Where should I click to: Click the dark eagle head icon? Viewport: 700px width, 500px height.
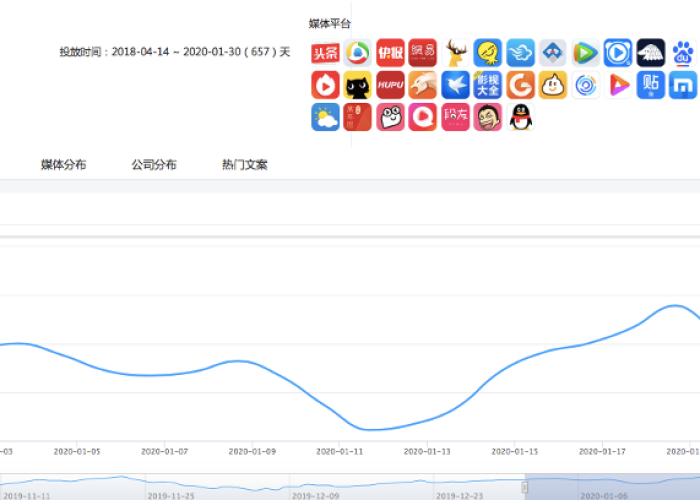tap(651, 53)
